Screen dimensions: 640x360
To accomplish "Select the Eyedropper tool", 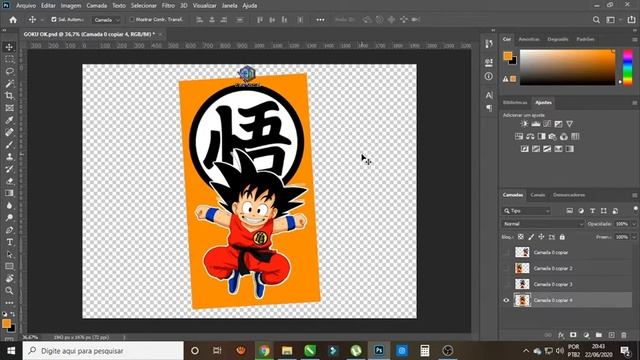I will point(9,120).
